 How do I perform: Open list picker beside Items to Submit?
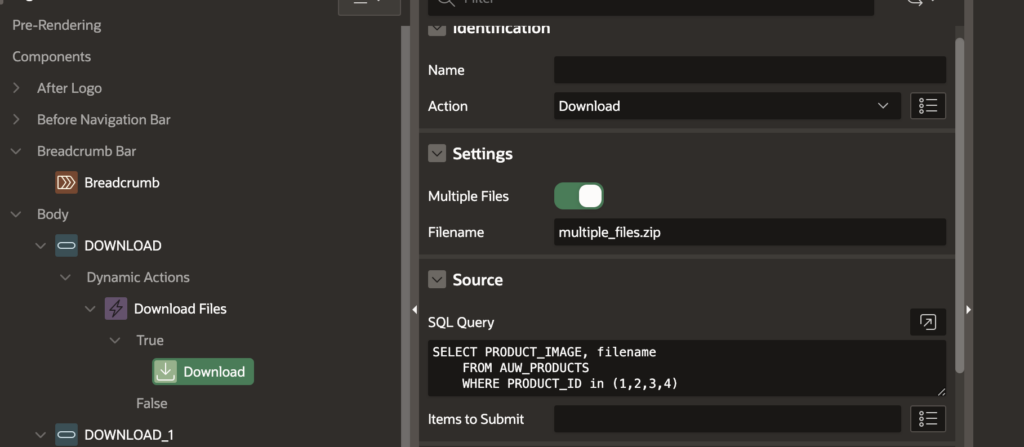coord(927,419)
